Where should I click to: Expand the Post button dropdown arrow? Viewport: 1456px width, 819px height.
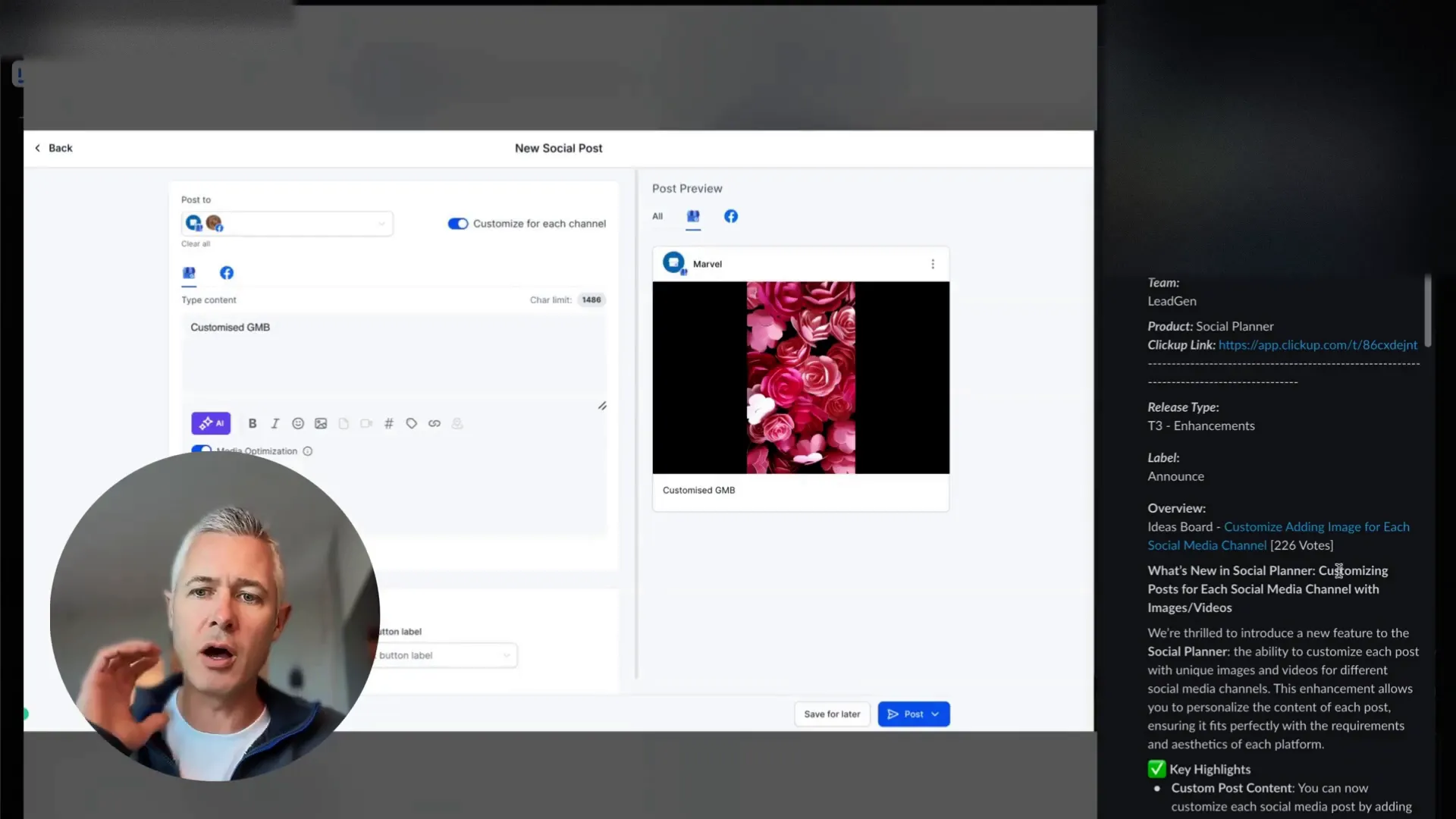click(936, 714)
